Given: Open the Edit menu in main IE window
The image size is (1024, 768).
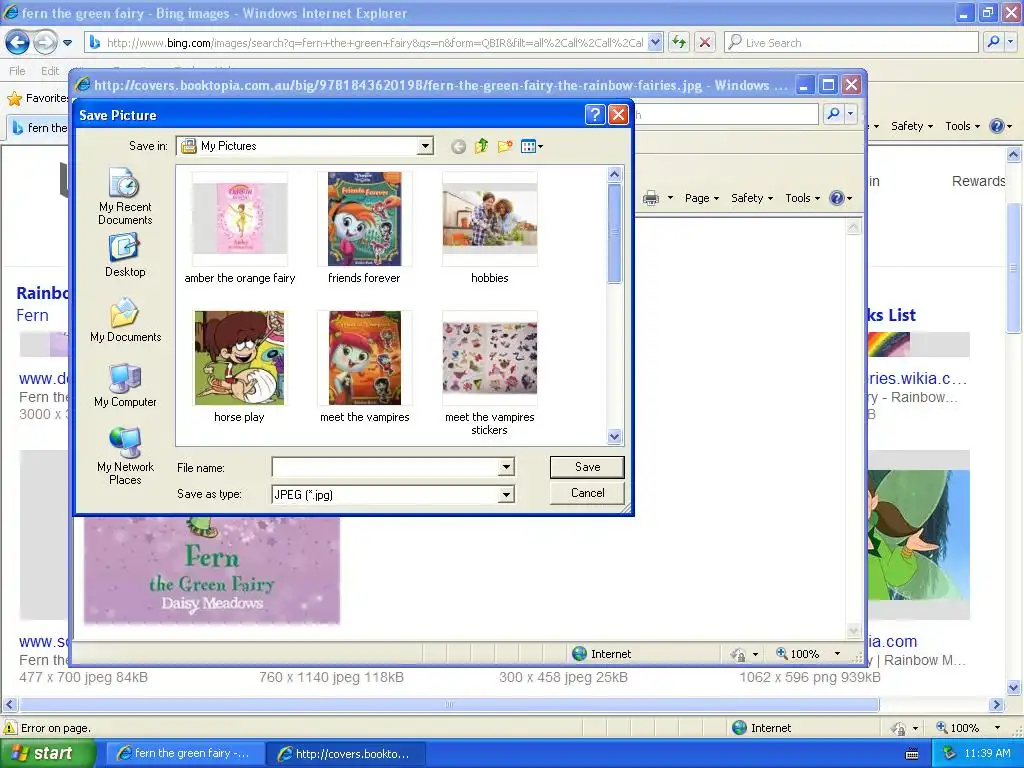Looking at the screenshot, I should [x=50, y=71].
